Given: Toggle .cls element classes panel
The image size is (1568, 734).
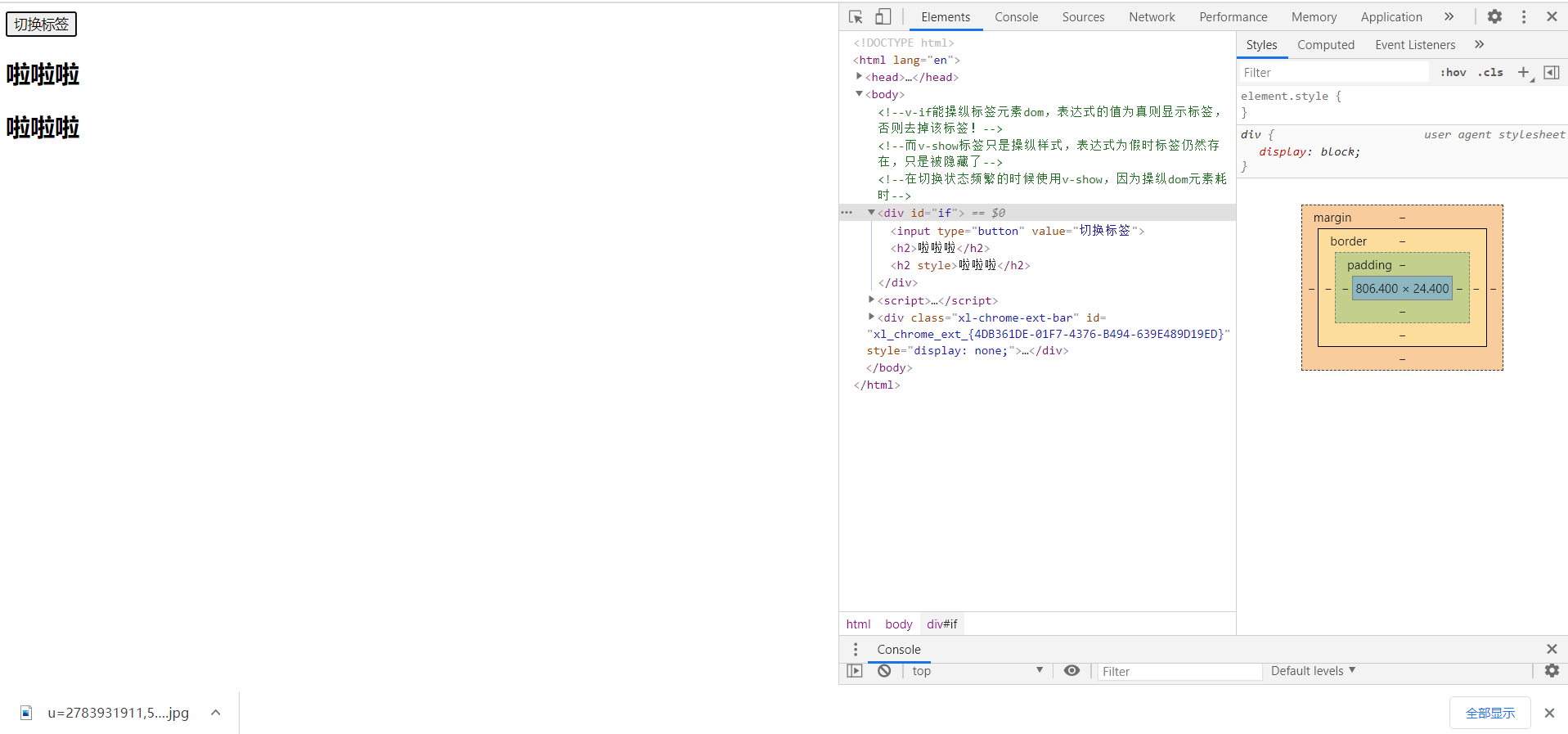Looking at the screenshot, I should pyautogui.click(x=1490, y=73).
